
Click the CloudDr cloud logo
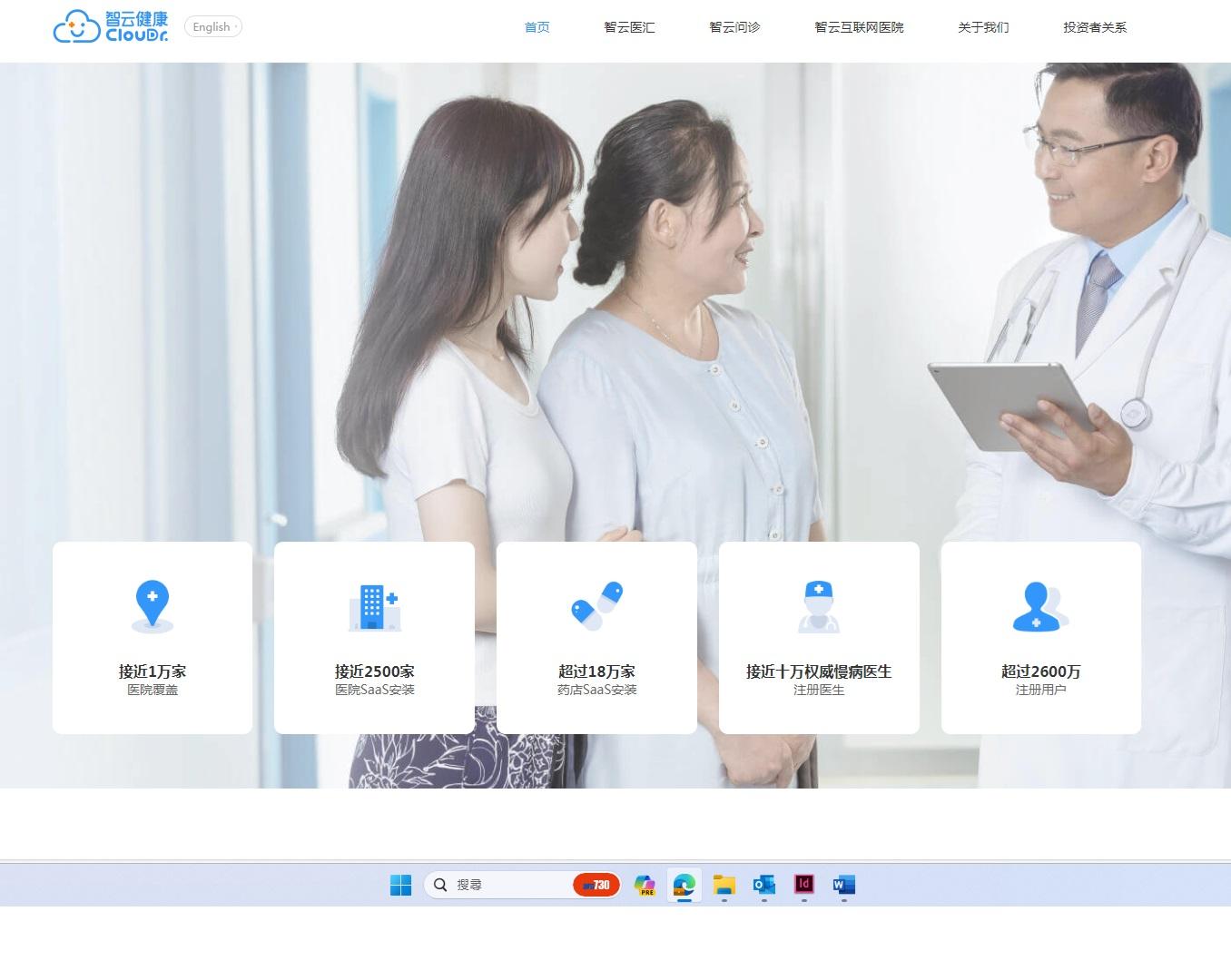coord(110,27)
